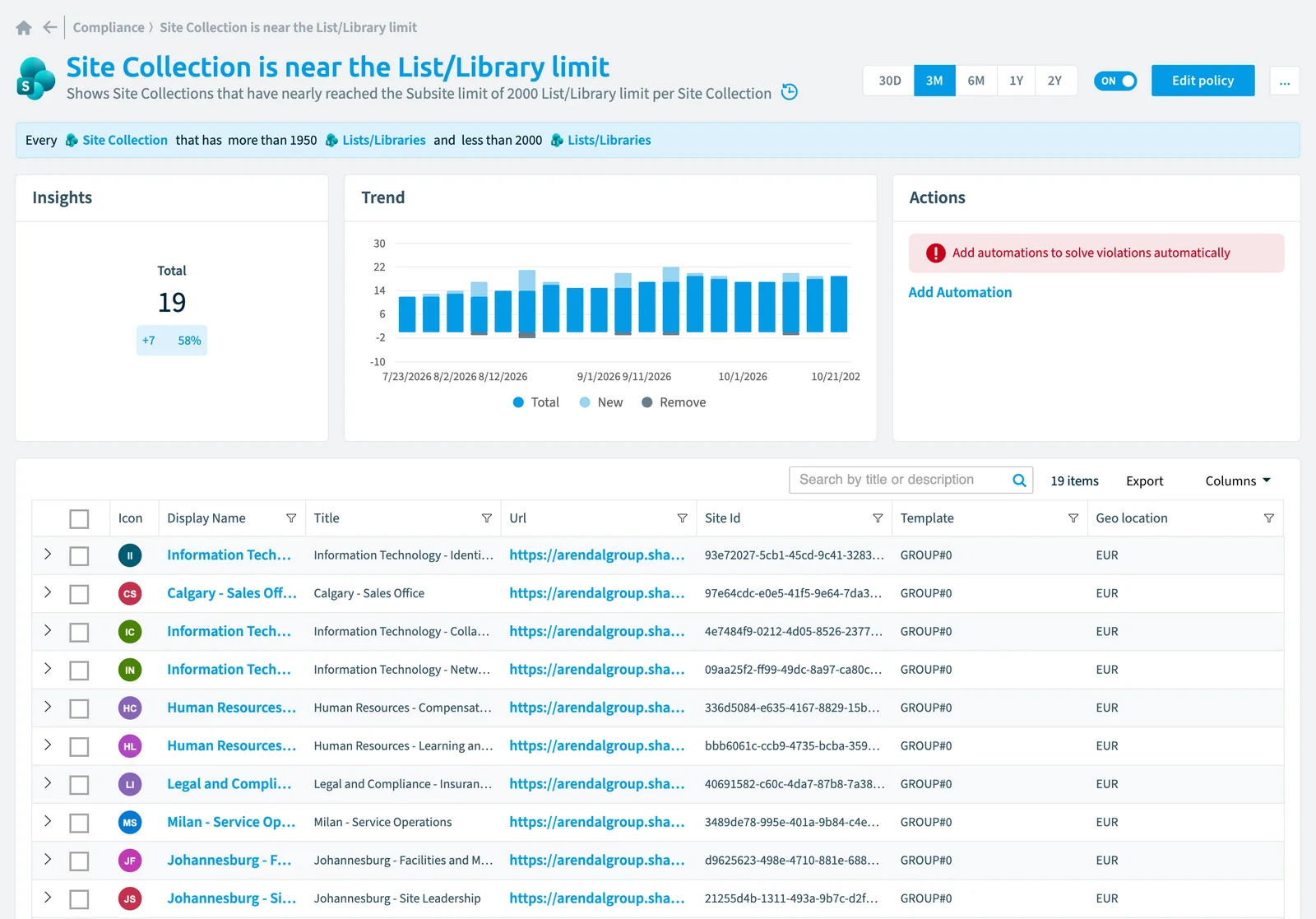Expand the Milan - Service Operations row
Viewport: 1316px width, 919px height.
[48, 821]
